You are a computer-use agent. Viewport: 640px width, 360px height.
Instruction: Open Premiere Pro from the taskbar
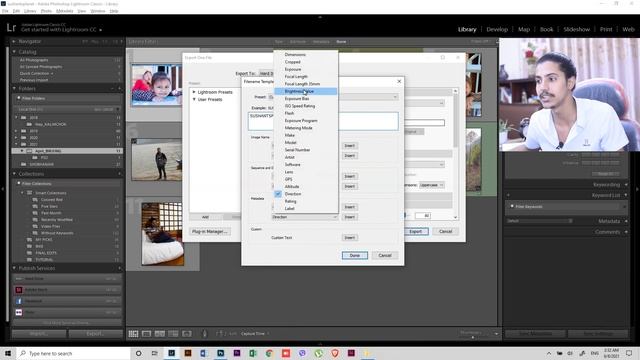[x=237, y=353]
